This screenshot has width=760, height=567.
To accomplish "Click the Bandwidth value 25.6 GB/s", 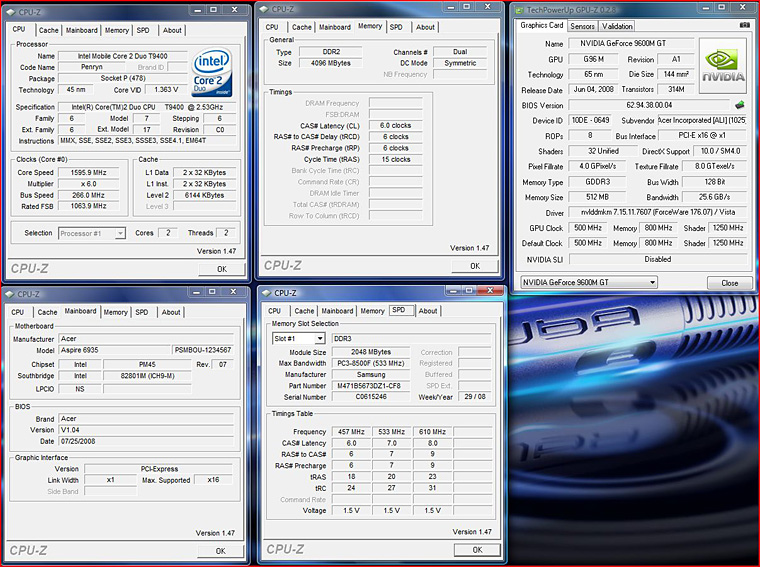I will (x=714, y=197).
